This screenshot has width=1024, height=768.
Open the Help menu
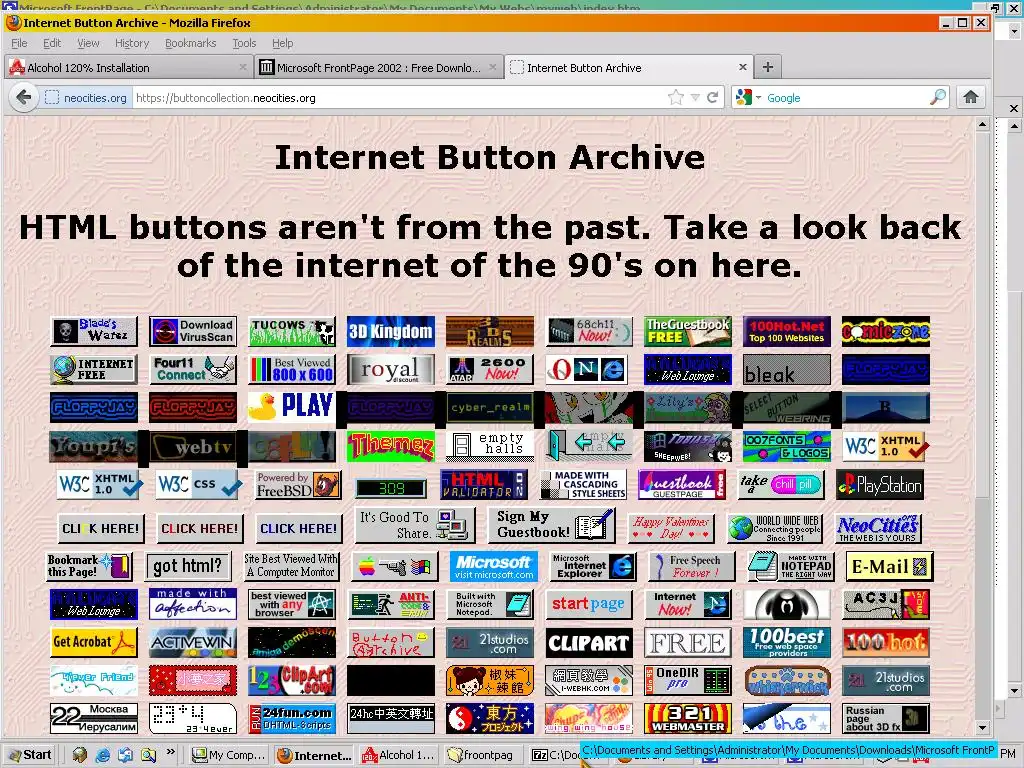282,43
